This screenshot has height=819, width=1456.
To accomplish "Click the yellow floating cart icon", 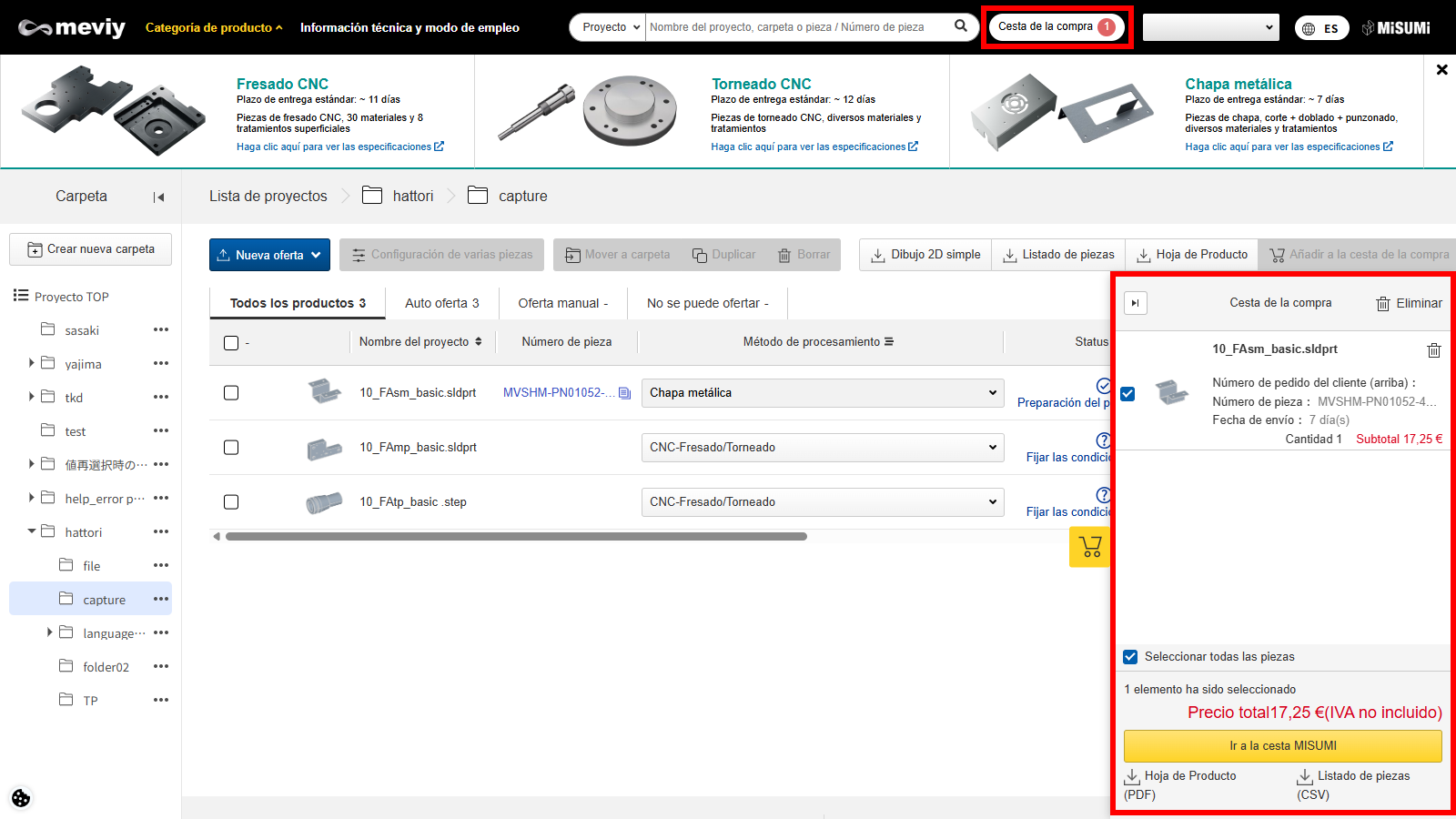I will point(1089,547).
